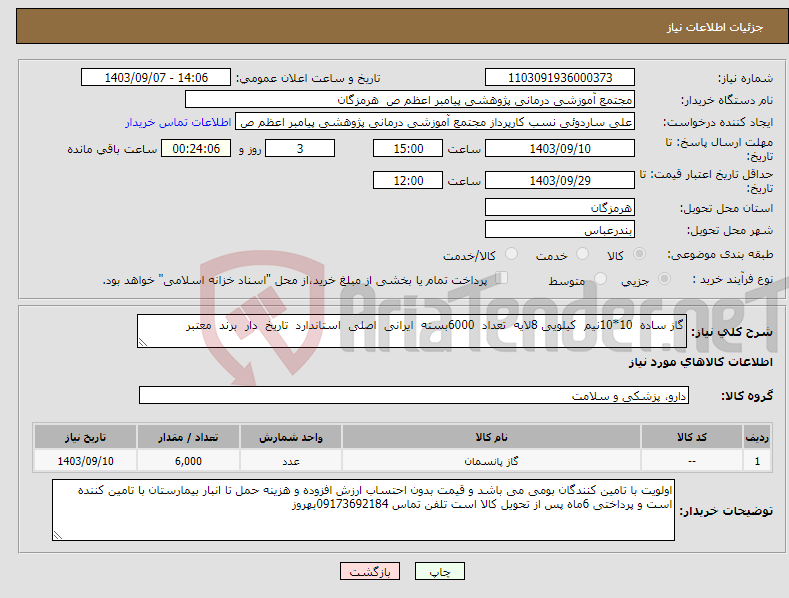Click the گروه کالا field دارو، پزشکی و سلامت
This screenshot has height=598, width=789.
(414, 396)
